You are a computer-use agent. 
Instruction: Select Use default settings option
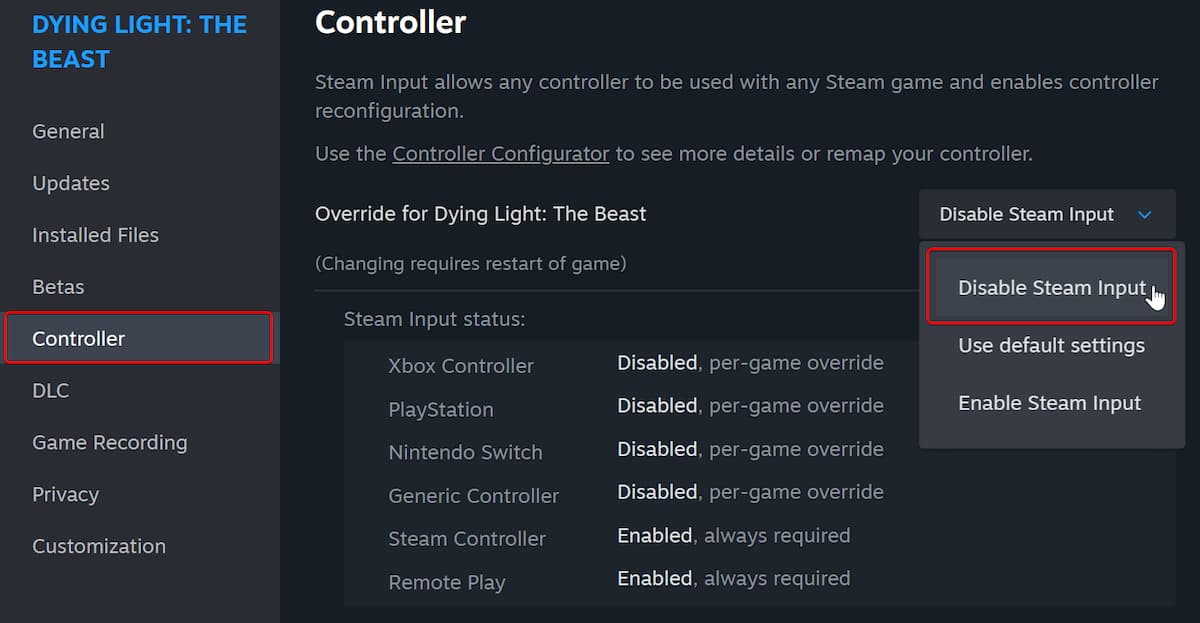(1051, 346)
